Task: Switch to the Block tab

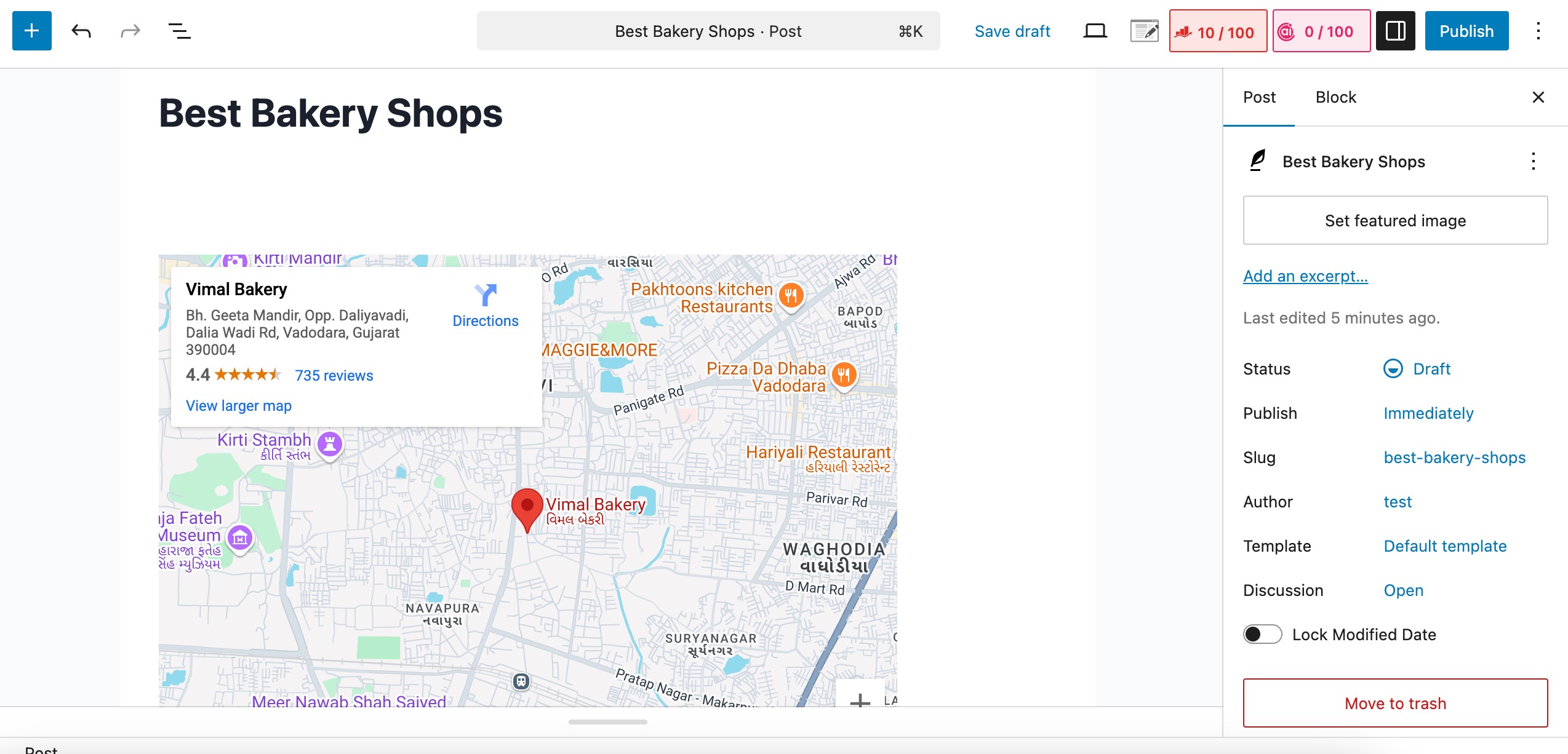Action: coord(1335,97)
